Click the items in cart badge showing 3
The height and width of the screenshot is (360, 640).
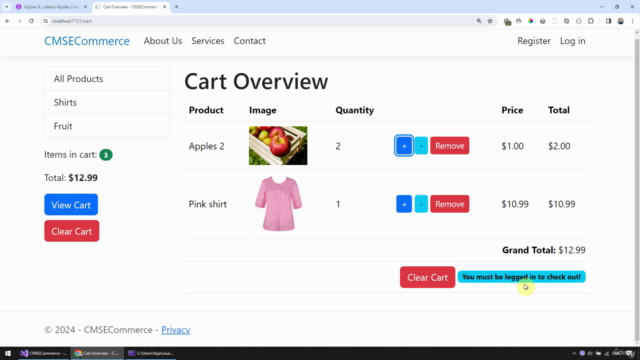click(x=106, y=155)
